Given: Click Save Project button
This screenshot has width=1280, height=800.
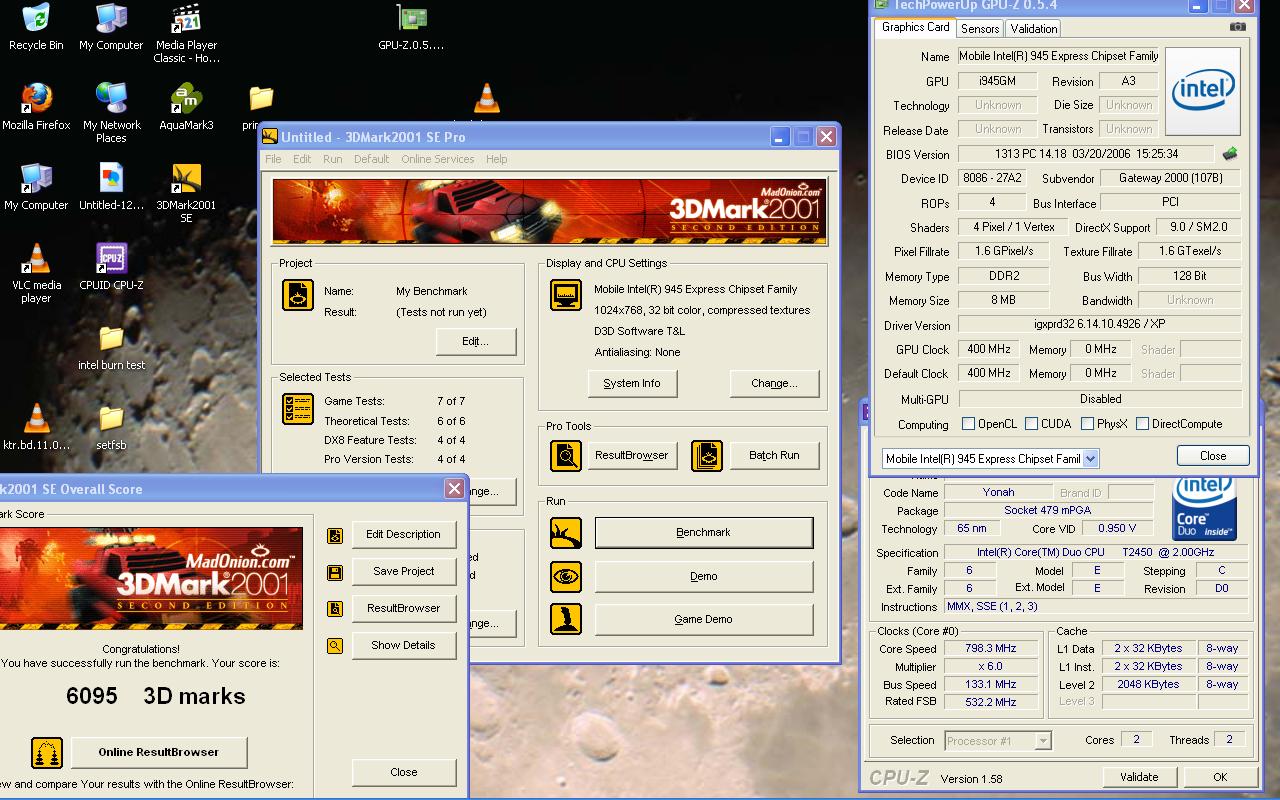Looking at the screenshot, I should [403, 572].
